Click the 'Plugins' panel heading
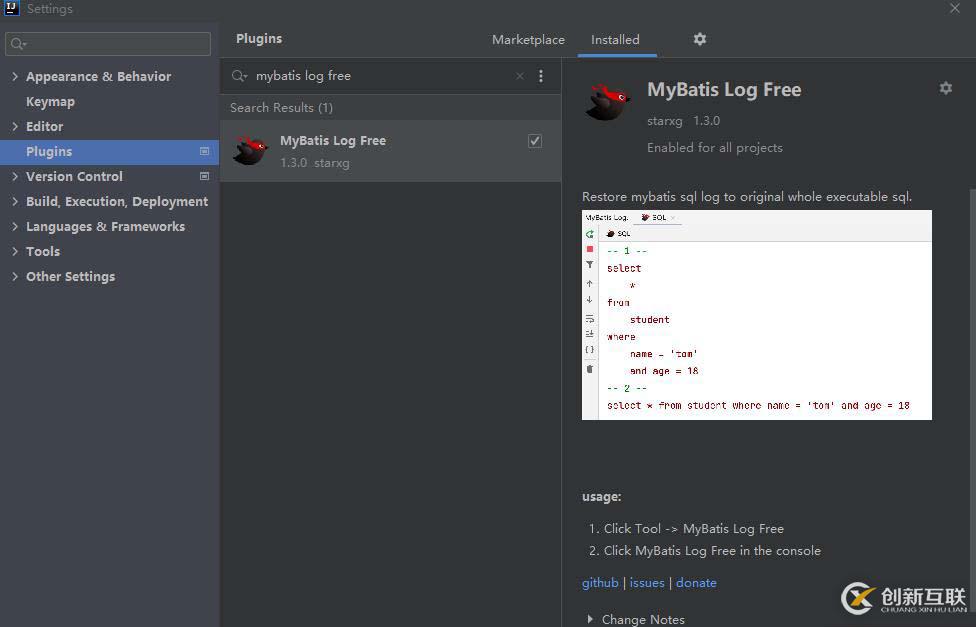The image size is (976, 627). tap(259, 39)
